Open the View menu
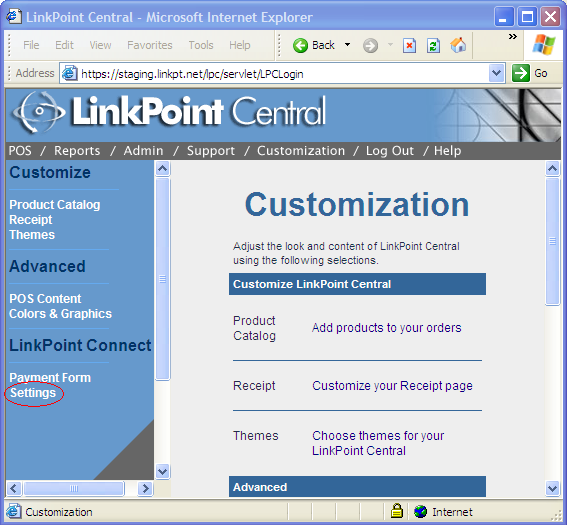Screen dimensions: 567x525 pyautogui.click(x=100, y=45)
